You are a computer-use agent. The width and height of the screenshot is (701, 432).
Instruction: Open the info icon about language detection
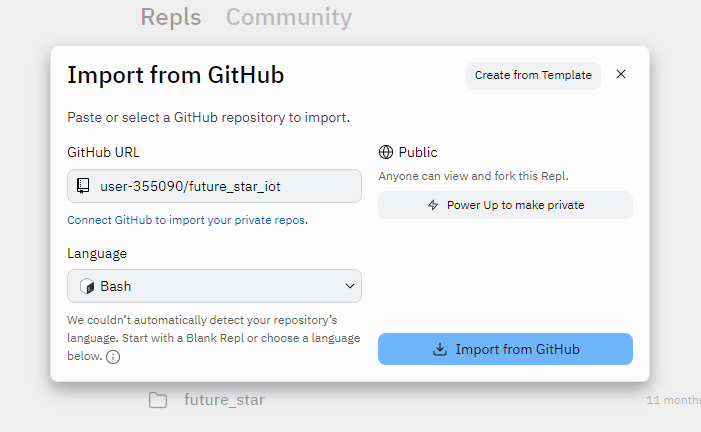[x=113, y=357]
